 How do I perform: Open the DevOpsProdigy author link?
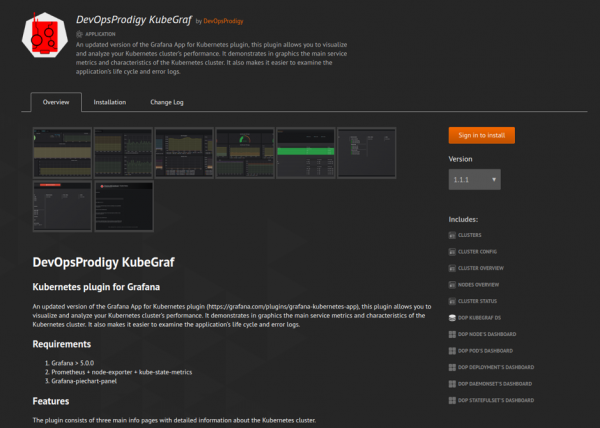[222, 20]
